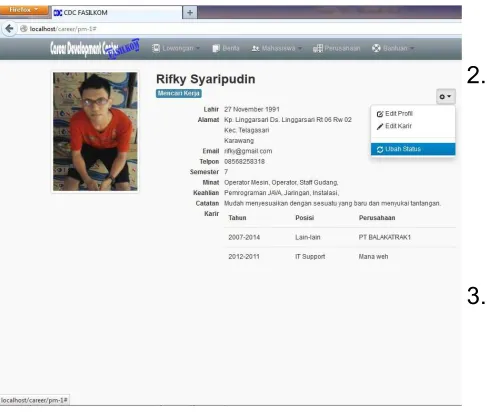498x412 pixels.
Task: Click the 2012-2011 career row year
Action: tap(244, 257)
